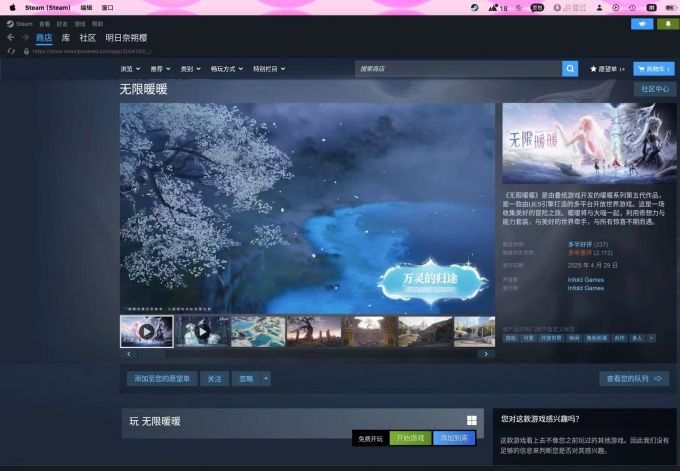Open the 窗口 menu in macOS menu bar

(x=108, y=7)
